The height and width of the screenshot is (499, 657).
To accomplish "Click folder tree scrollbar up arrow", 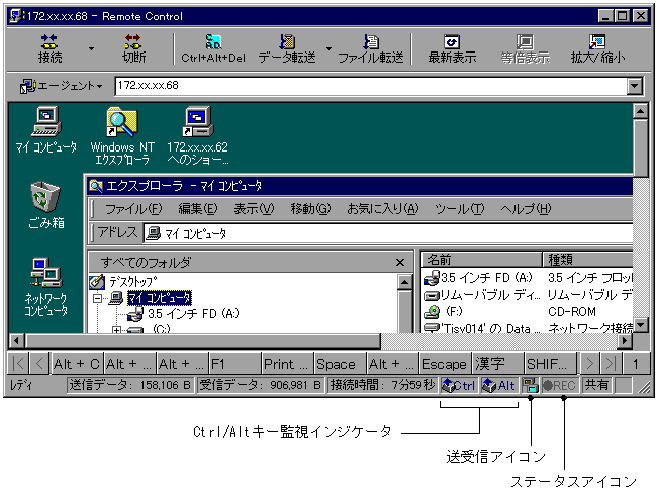I will click(x=404, y=282).
